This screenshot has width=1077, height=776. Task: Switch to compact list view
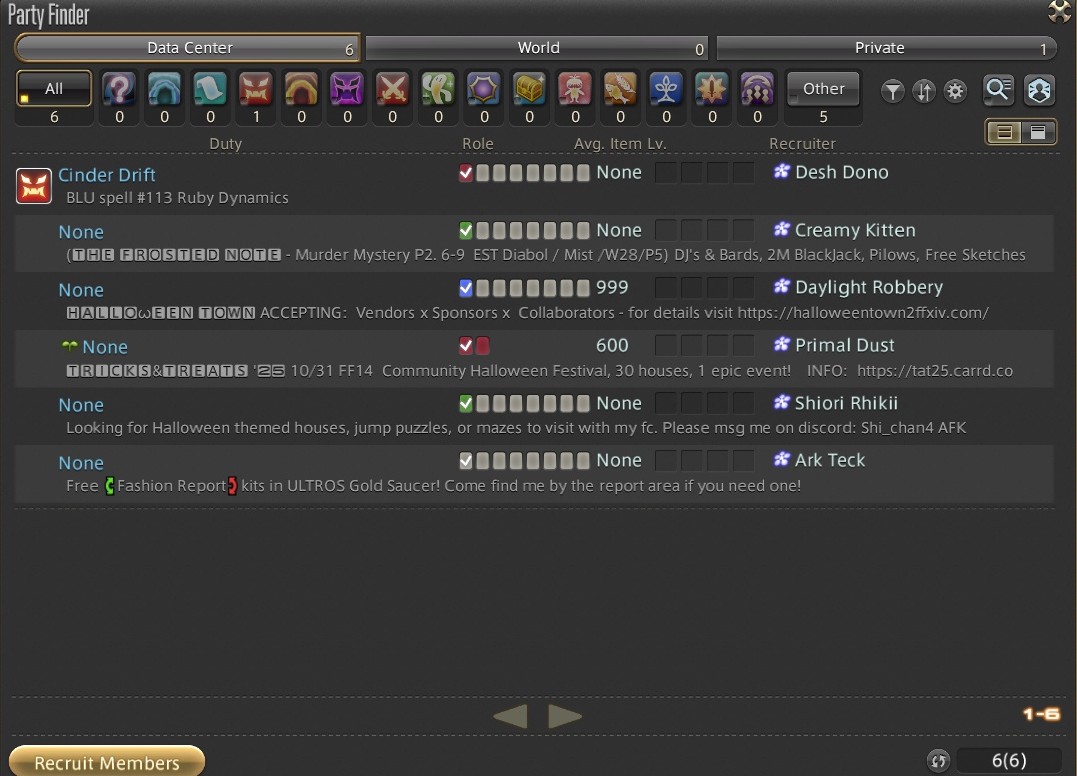coord(1004,132)
